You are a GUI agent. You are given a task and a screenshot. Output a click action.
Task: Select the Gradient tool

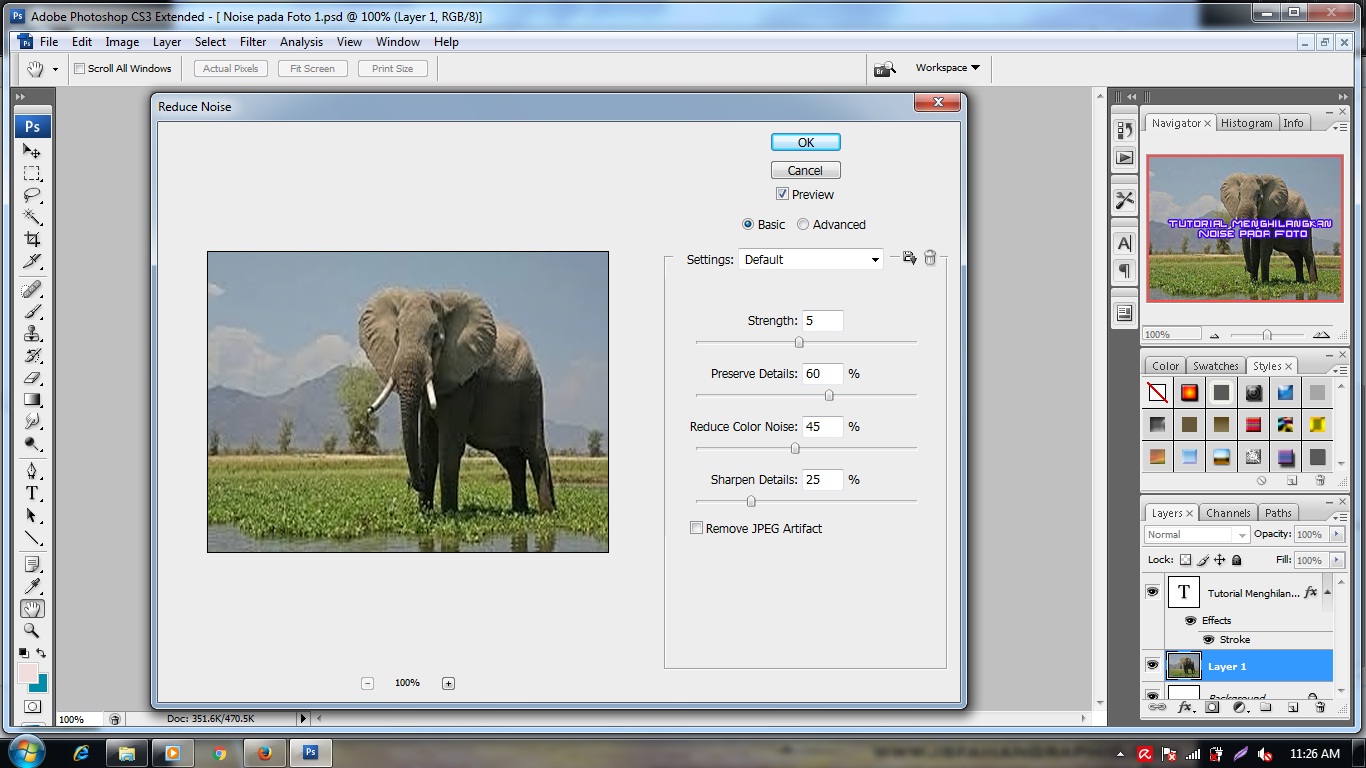click(32, 400)
